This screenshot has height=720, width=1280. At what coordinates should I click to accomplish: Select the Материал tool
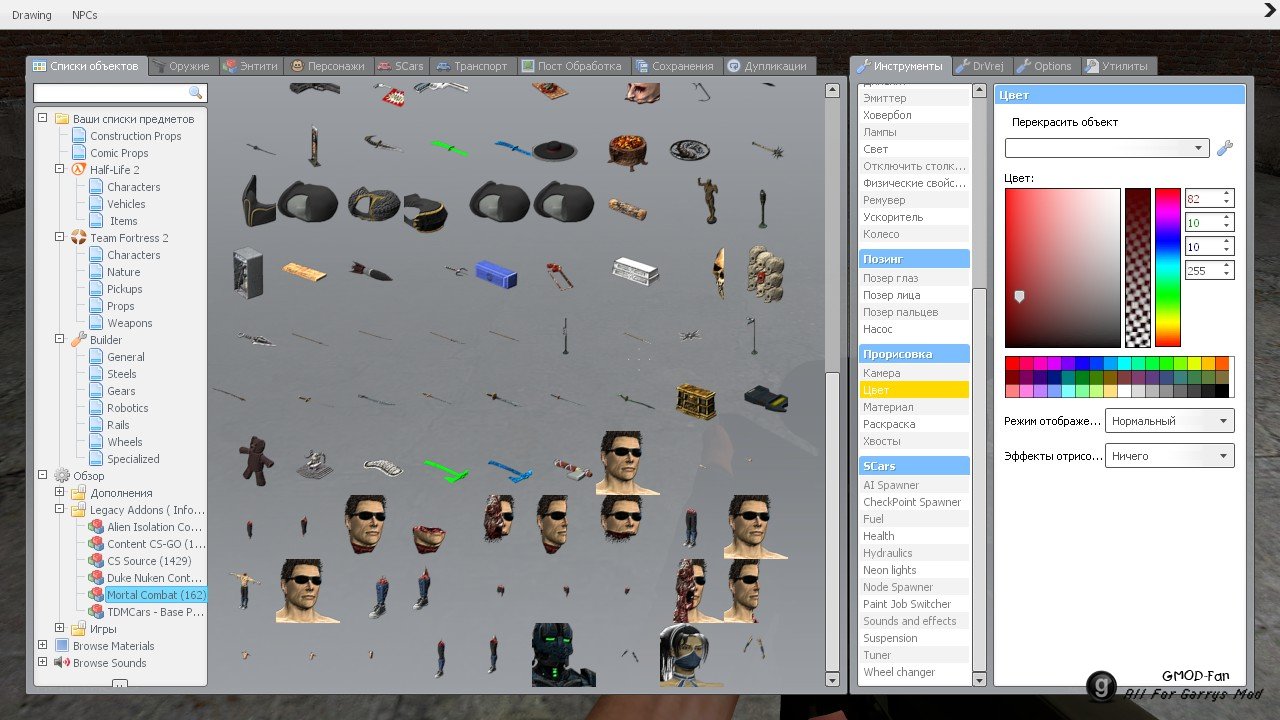pyautogui.click(x=914, y=407)
